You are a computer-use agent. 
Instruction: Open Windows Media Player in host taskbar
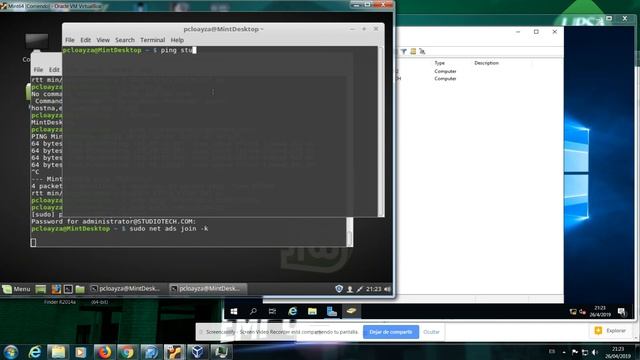(x=81, y=352)
